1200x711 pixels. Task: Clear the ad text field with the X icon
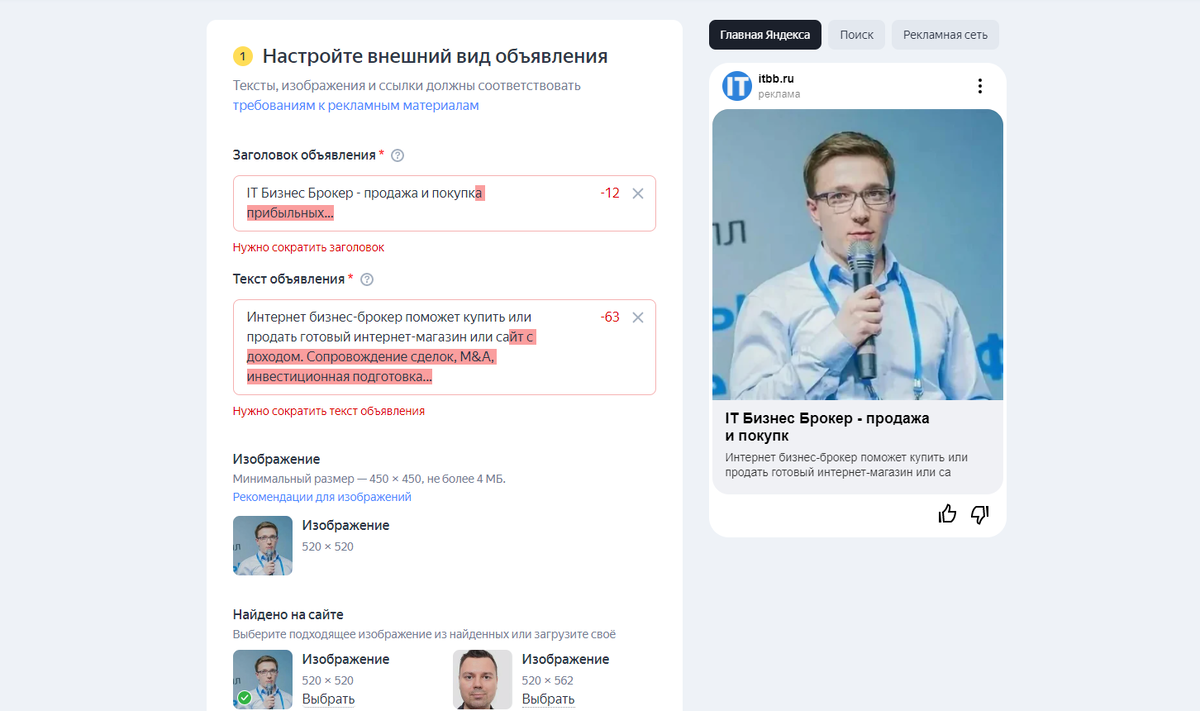[x=638, y=317]
